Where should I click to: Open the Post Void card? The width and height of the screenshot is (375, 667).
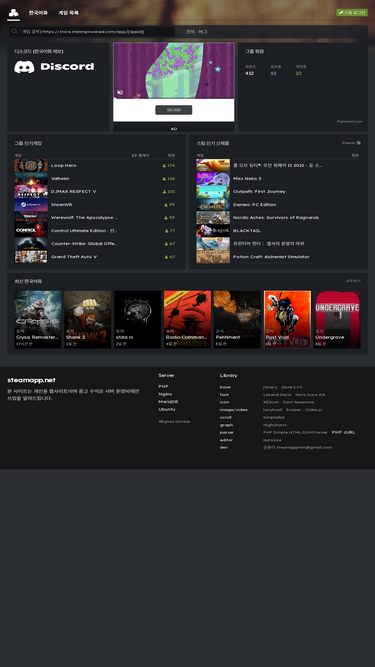pyautogui.click(x=287, y=319)
